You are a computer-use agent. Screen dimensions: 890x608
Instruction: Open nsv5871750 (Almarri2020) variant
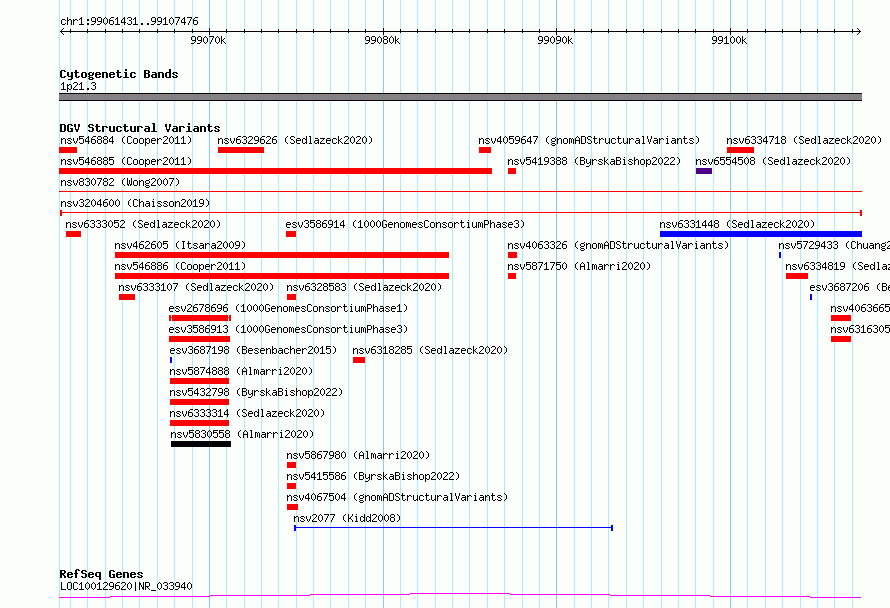click(x=579, y=266)
